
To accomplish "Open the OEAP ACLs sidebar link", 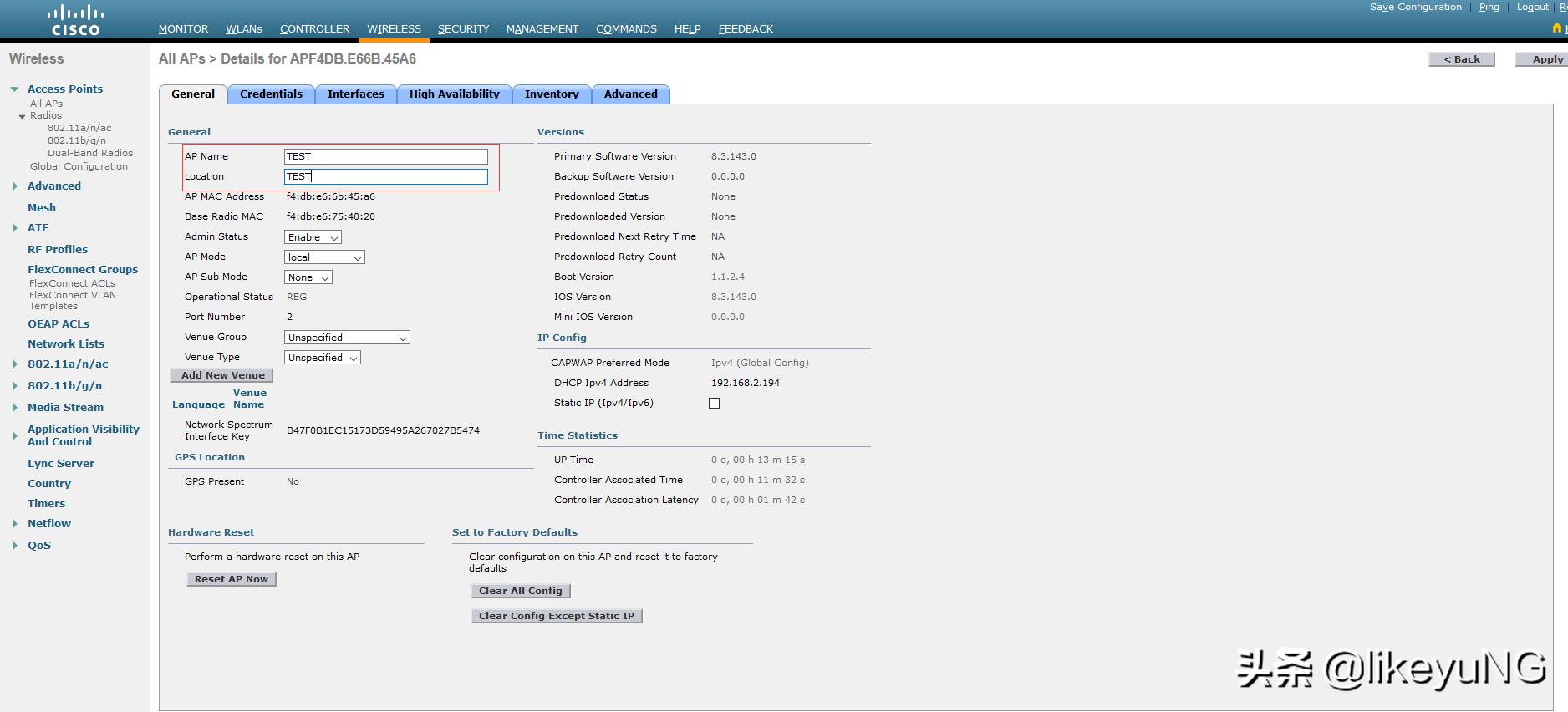I will [59, 323].
